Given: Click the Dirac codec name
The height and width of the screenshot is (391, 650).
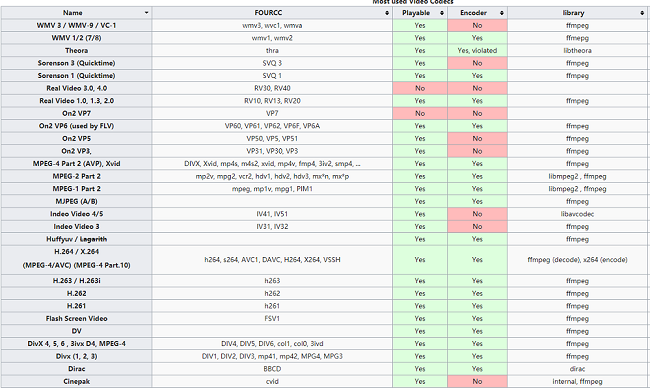Looking at the screenshot, I should click(76, 369).
